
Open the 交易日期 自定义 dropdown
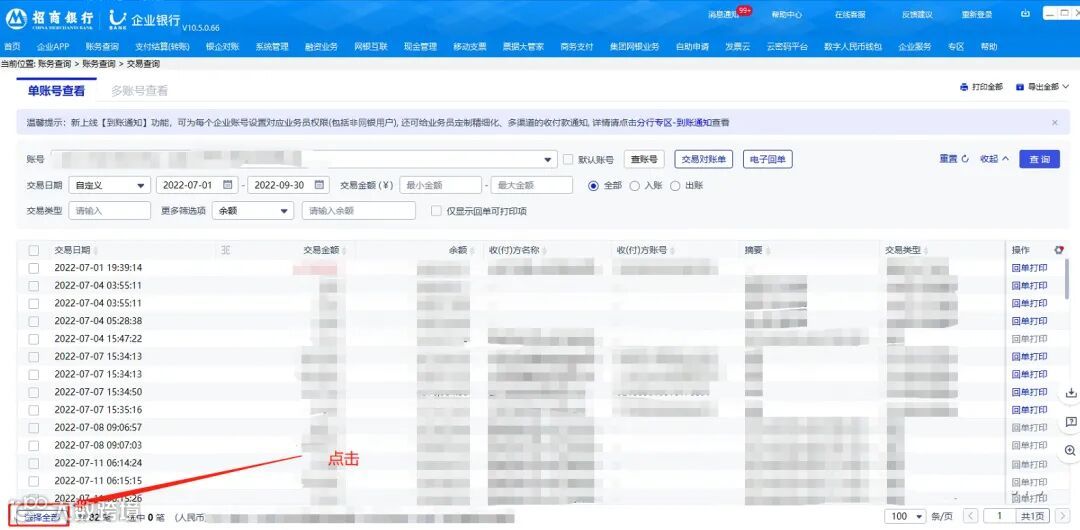[x=110, y=185]
